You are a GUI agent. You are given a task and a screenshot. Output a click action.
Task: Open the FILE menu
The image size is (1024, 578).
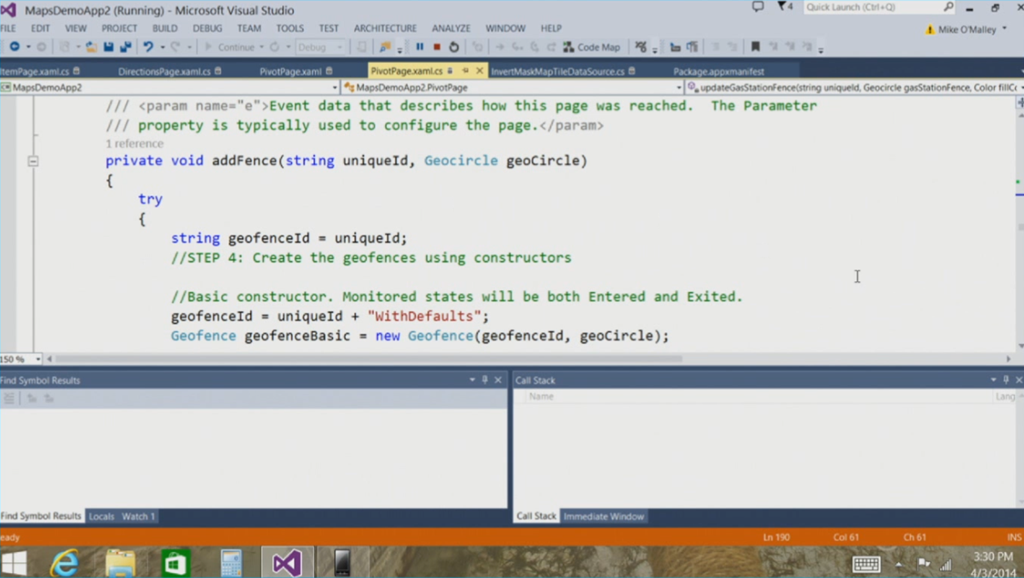8,28
